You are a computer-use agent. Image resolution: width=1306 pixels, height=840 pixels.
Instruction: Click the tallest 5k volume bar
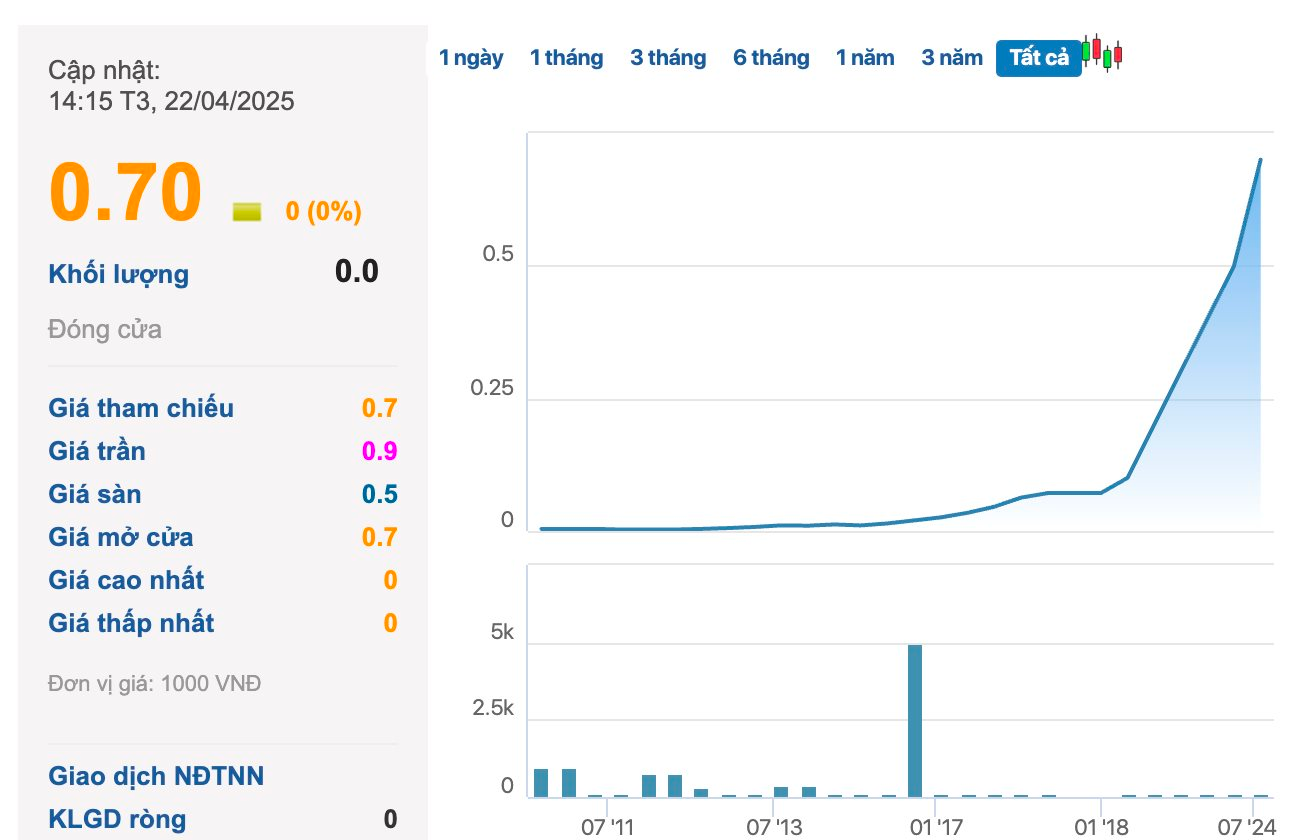tap(914, 720)
